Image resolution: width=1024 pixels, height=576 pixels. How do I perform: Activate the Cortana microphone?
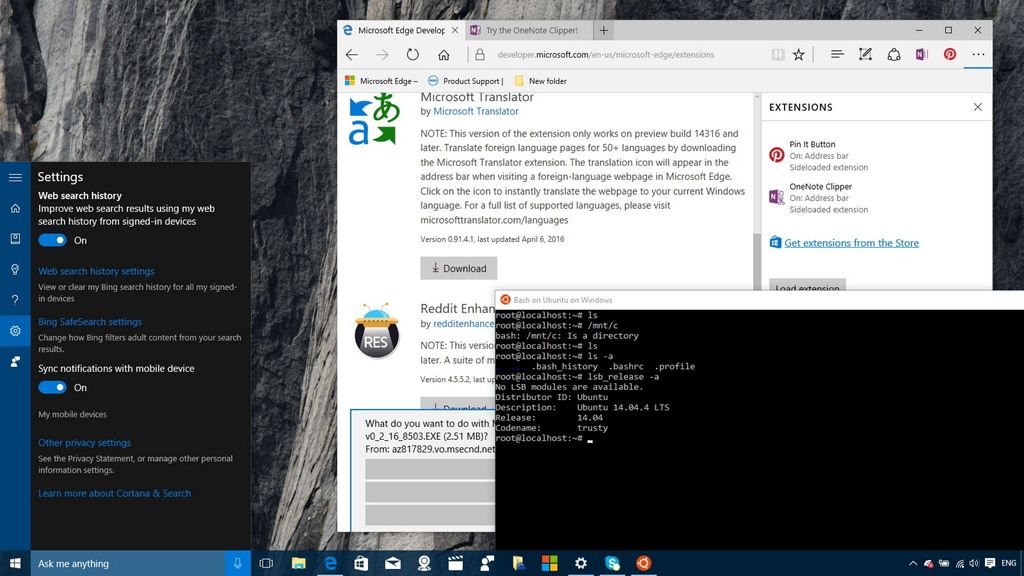(x=236, y=563)
